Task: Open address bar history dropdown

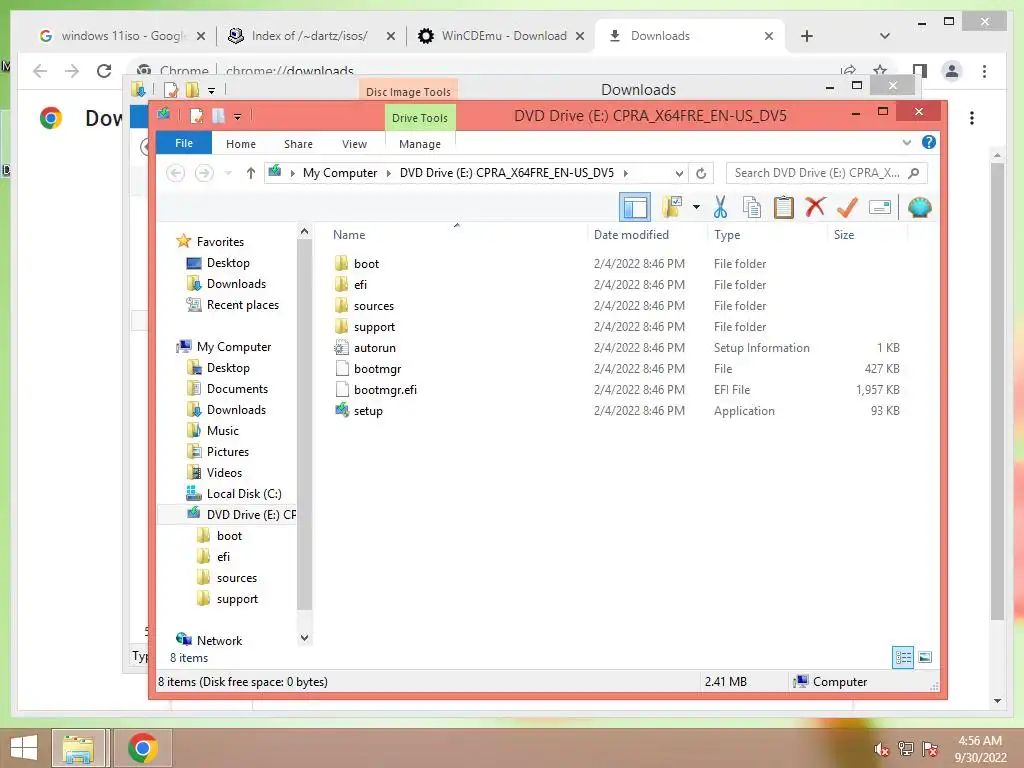Action: [x=679, y=173]
